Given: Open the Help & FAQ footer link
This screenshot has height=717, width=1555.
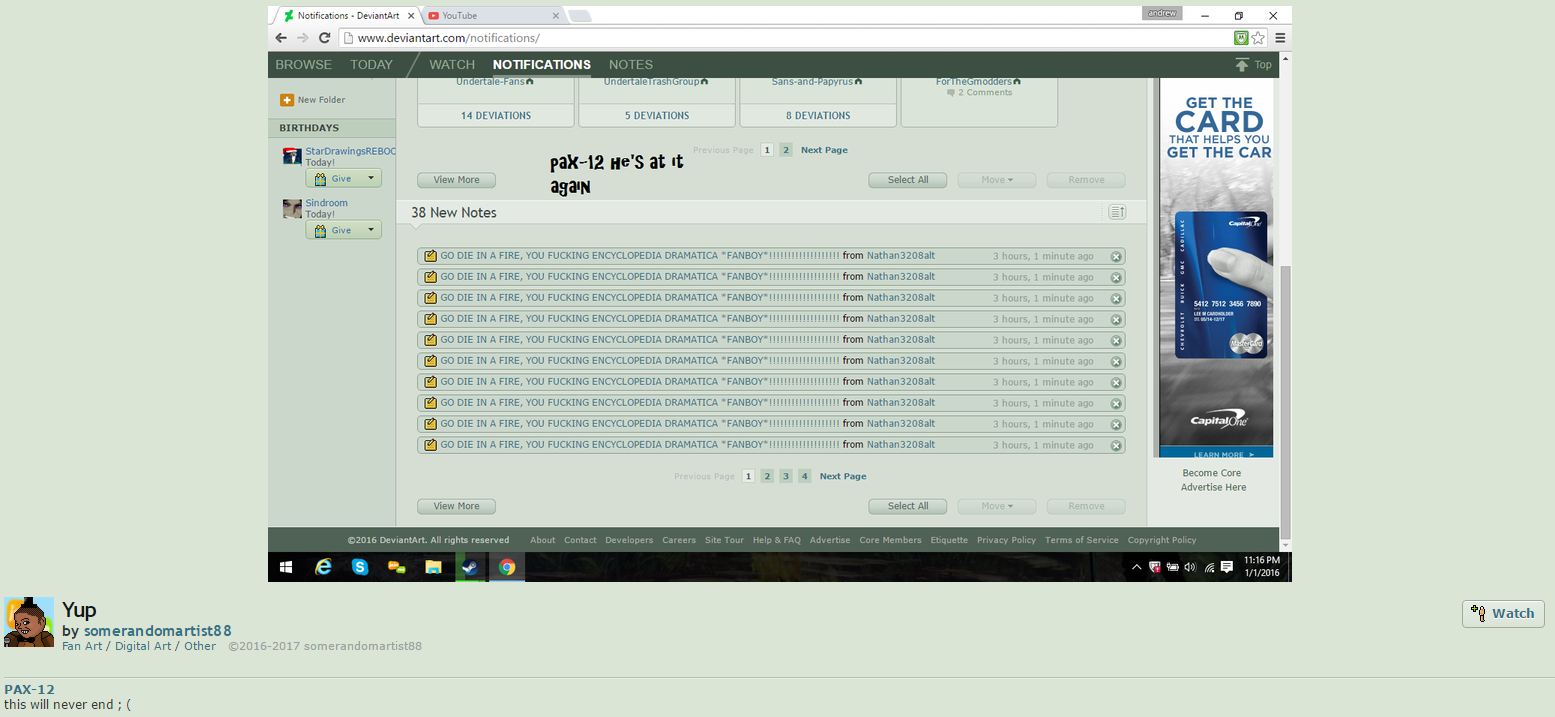Looking at the screenshot, I should [777, 540].
